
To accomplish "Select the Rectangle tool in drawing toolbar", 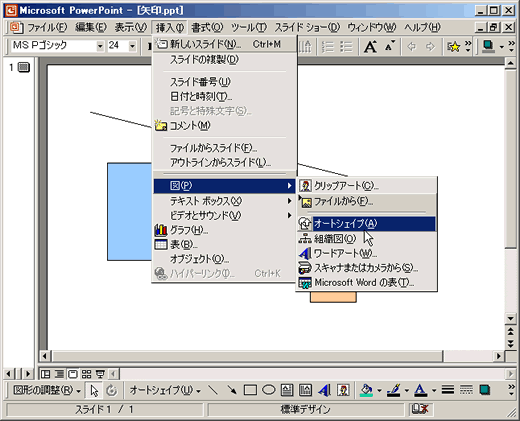I will 250,390.
